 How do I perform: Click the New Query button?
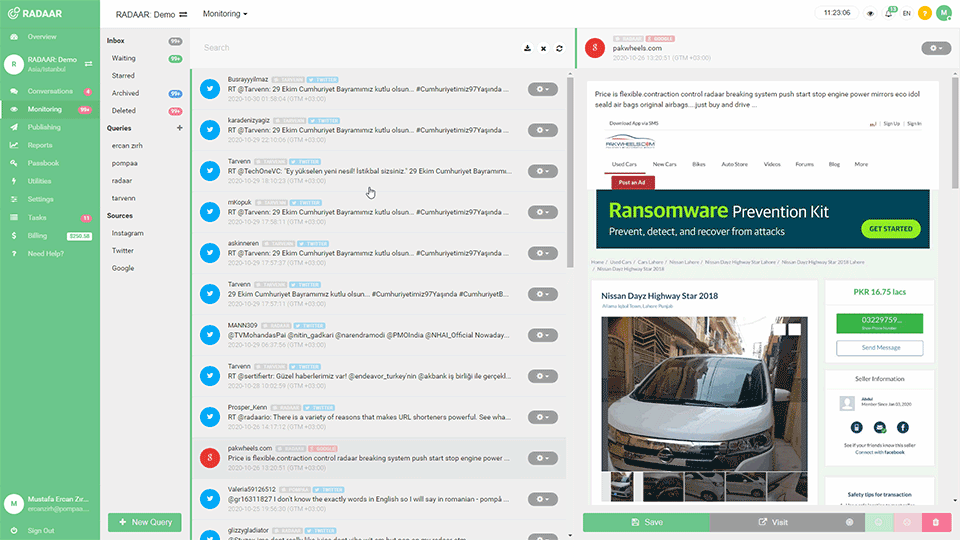click(144, 522)
